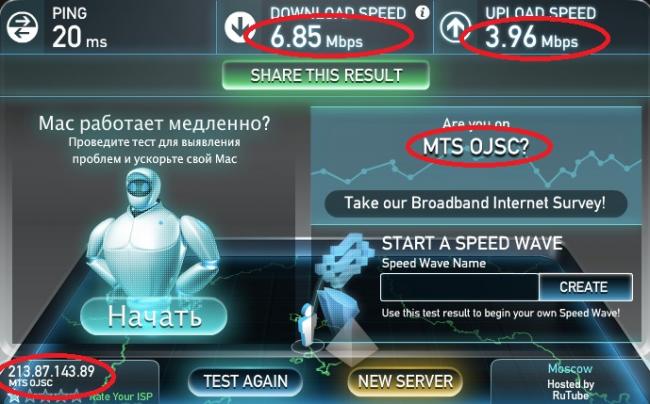650x404 pixels.
Task: Click the Начать button
Action: pos(154,316)
